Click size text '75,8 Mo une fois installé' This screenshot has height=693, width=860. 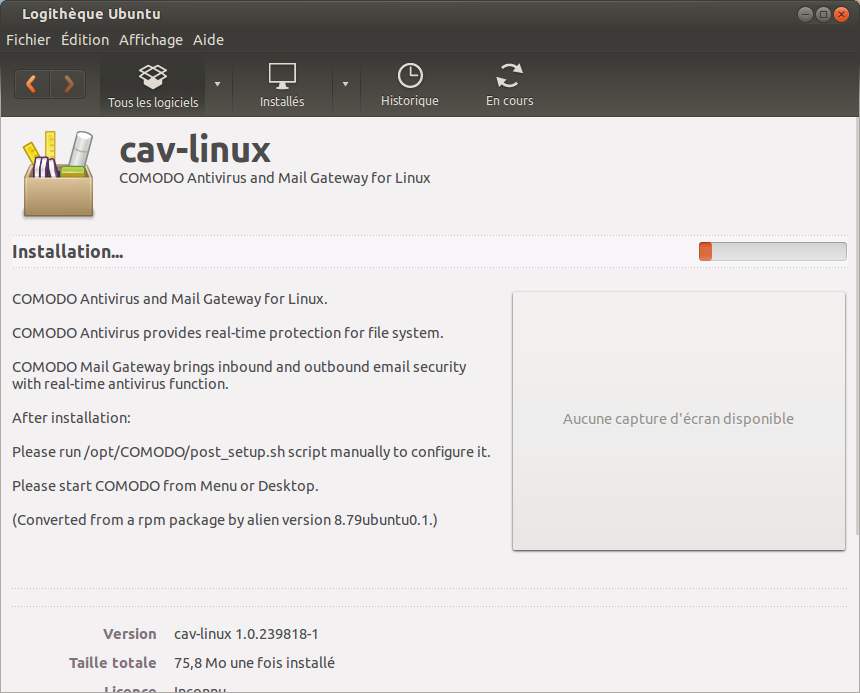pyautogui.click(x=254, y=663)
